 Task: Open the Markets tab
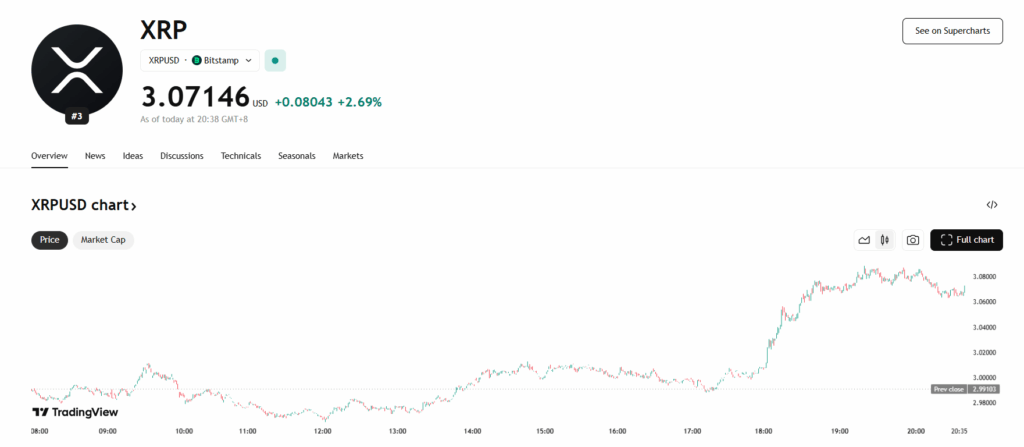tap(348, 156)
